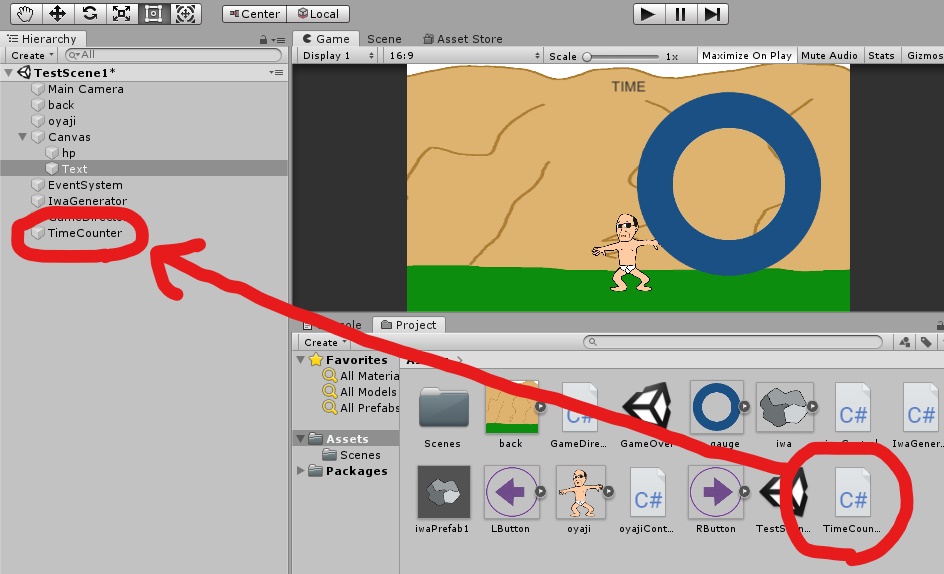Image resolution: width=944 pixels, height=574 pixels.
Task: Select oyajiController C# script asset
Action: 647,500
